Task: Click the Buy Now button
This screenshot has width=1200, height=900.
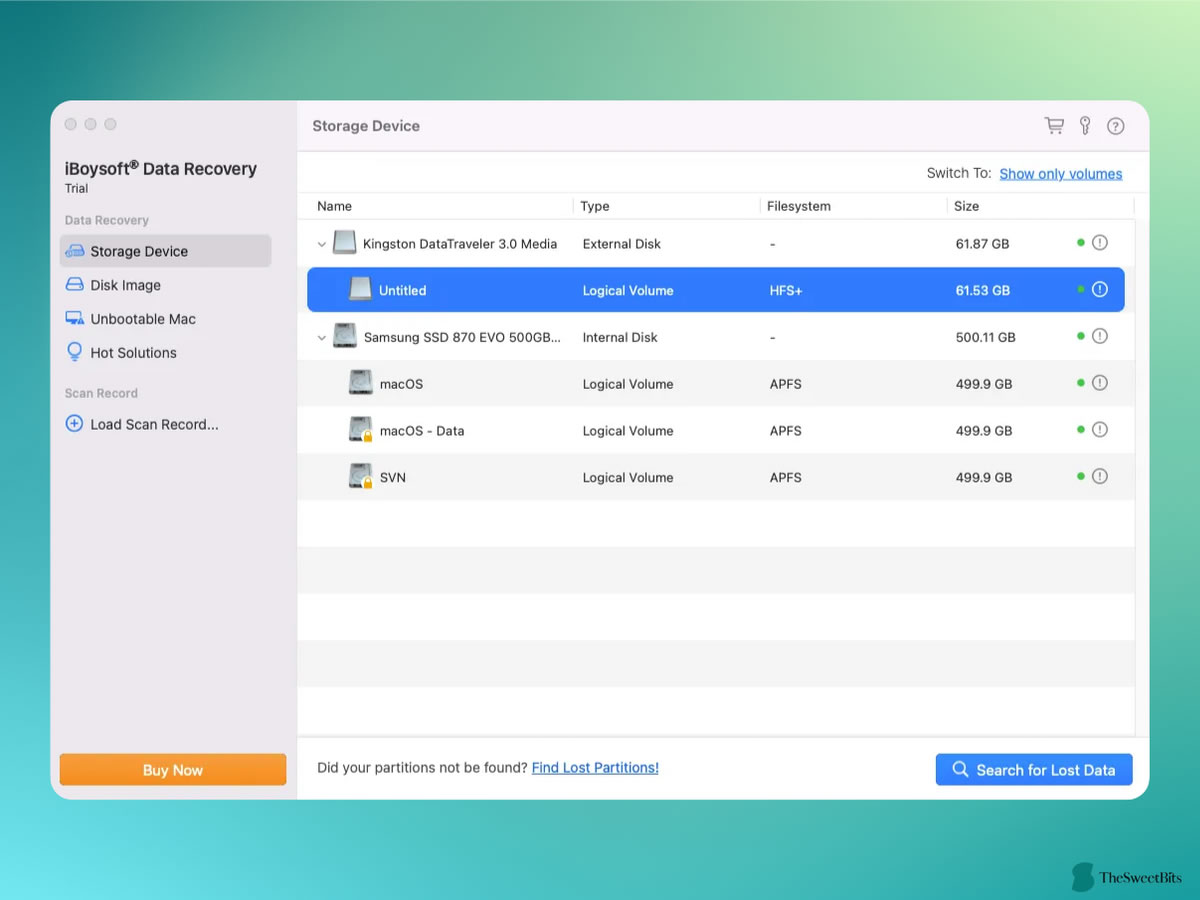Action: point(173,770)
